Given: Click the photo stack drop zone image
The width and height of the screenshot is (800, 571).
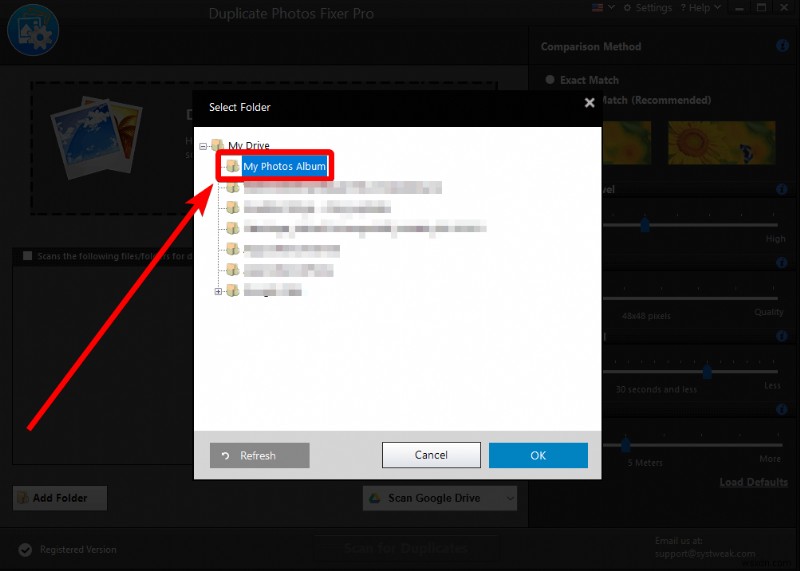Looking at the screenshot, I should (x=96, y=138).
